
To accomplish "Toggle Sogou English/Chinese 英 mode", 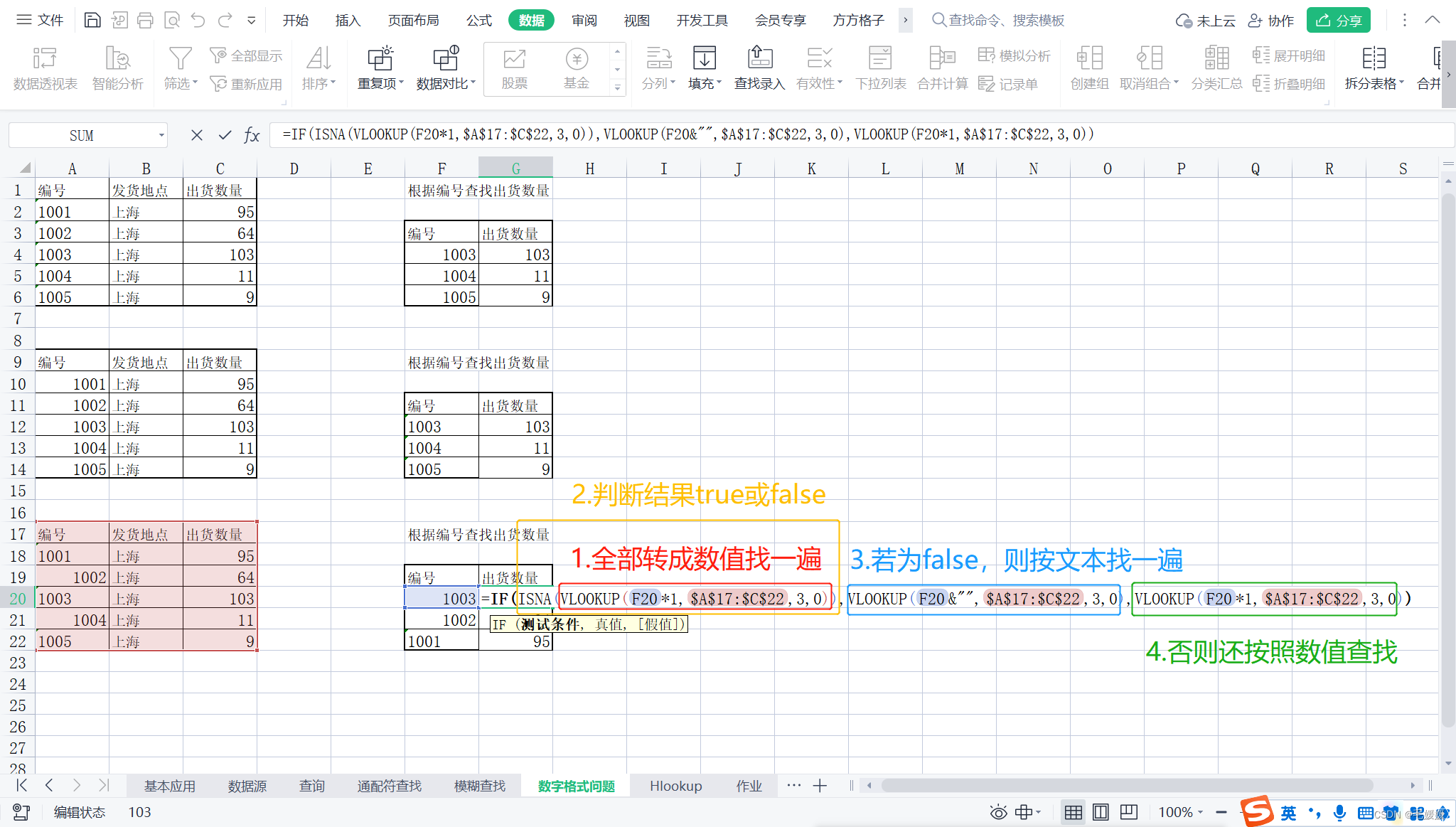I will click(x=1288, y=813).
